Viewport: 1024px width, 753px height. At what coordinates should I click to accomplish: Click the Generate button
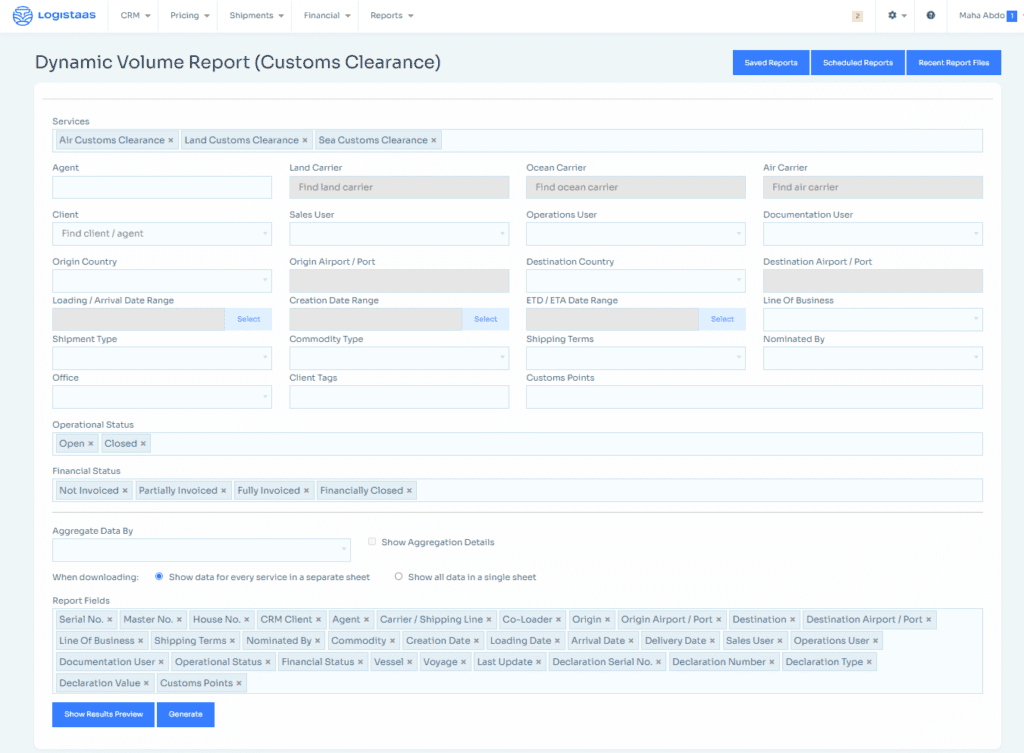[x=185, y=714]
